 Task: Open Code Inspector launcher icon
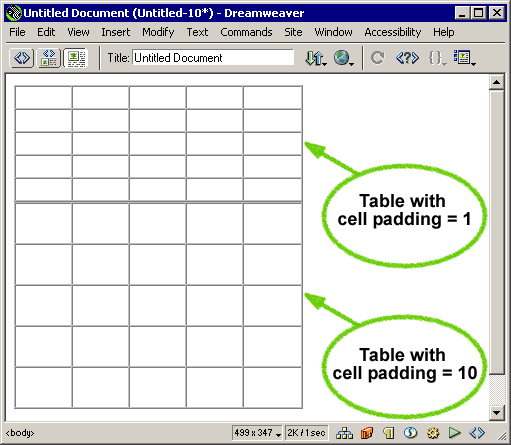477,433
